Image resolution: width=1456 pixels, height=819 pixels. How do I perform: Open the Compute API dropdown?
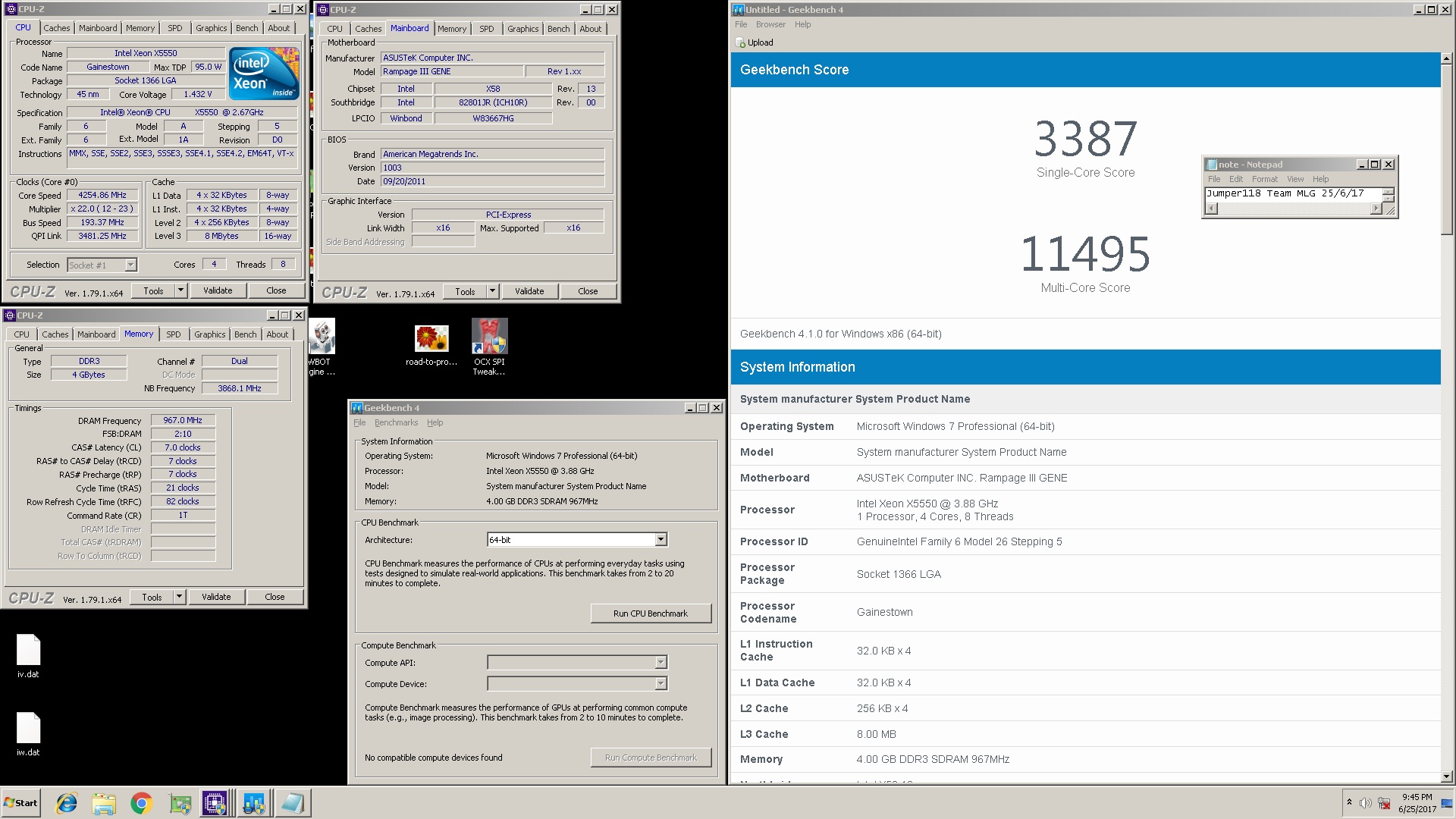(x=661, y=663)
